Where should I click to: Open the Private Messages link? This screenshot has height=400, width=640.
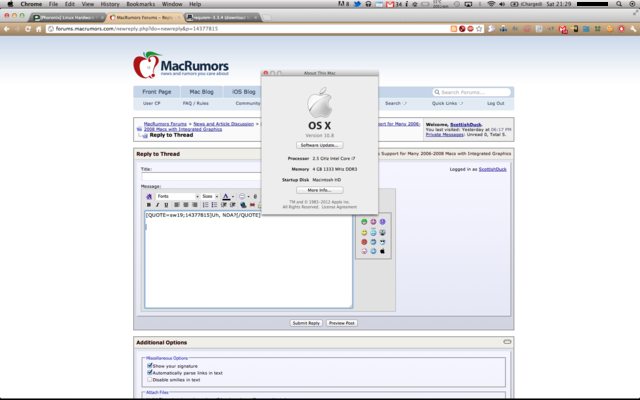coord(444,134)
